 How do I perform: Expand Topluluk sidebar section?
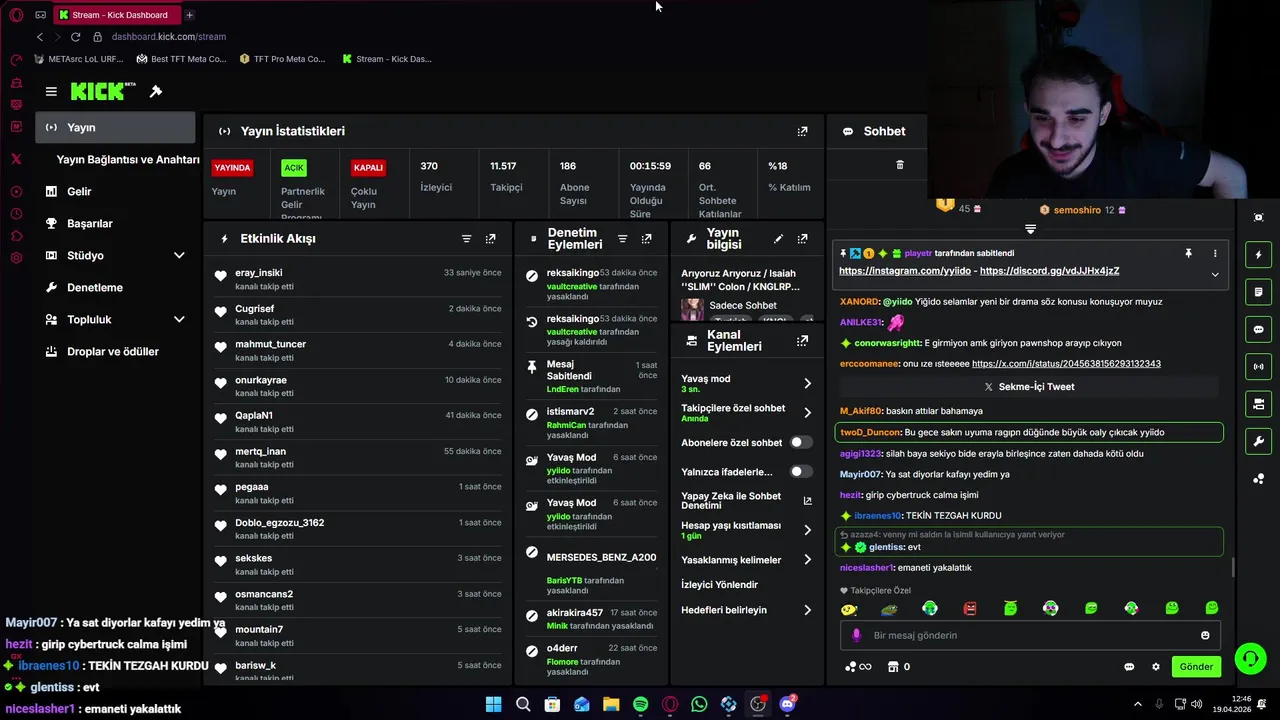179,319
